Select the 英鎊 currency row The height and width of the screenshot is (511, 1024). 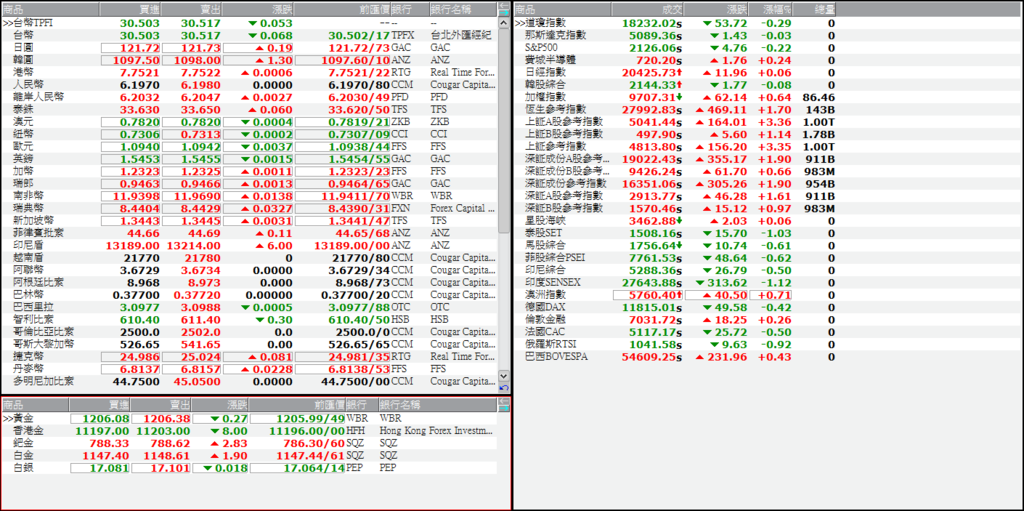(249, 159)
